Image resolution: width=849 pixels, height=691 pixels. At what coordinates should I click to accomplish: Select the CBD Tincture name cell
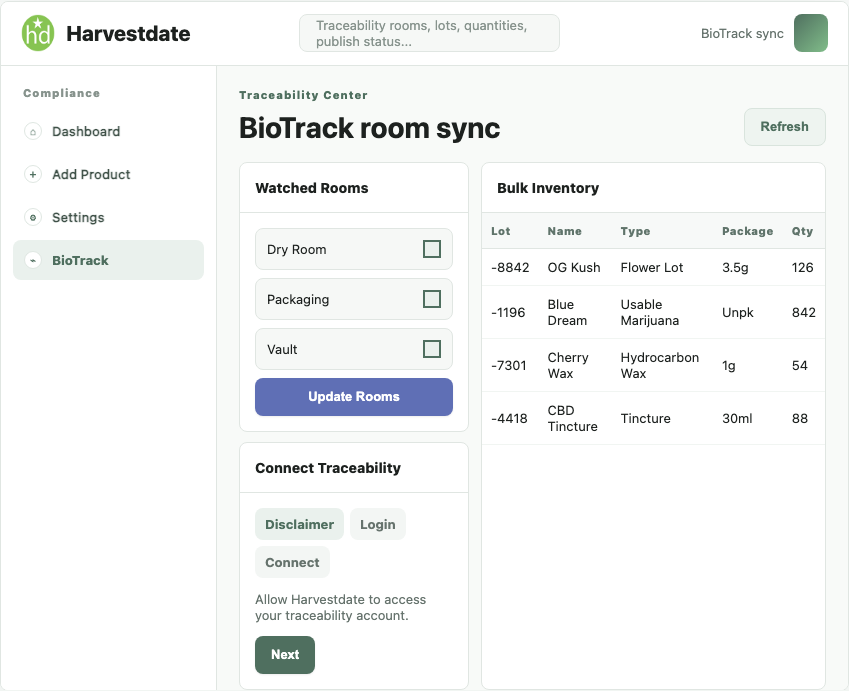[572, 419]
